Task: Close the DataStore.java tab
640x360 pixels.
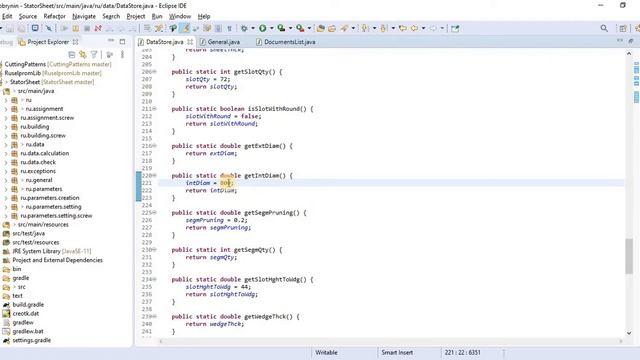Action: pyautogui.click(x=190, y=42)
